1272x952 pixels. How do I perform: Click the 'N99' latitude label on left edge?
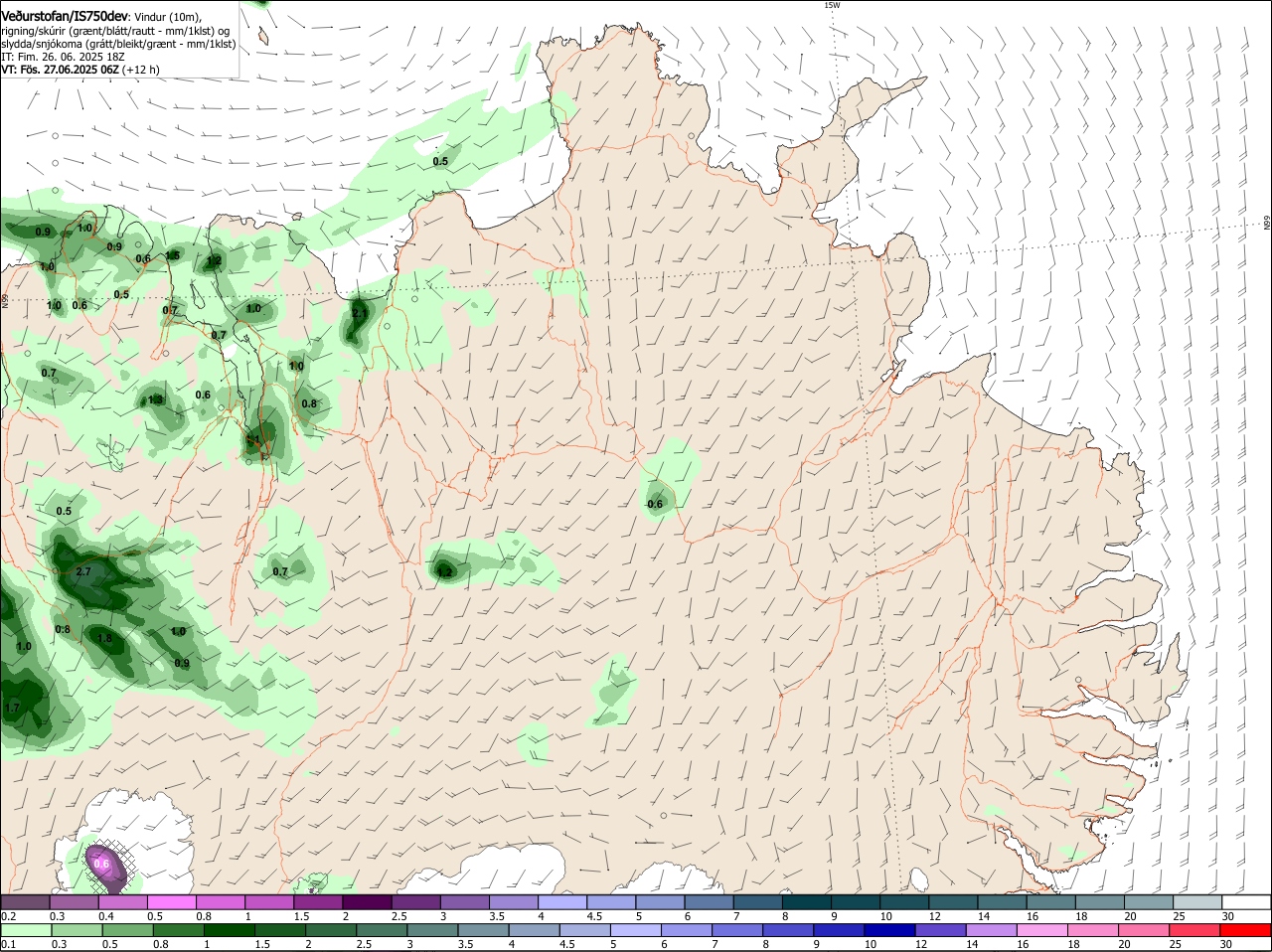pyautogui.click(x=5, y=299)
